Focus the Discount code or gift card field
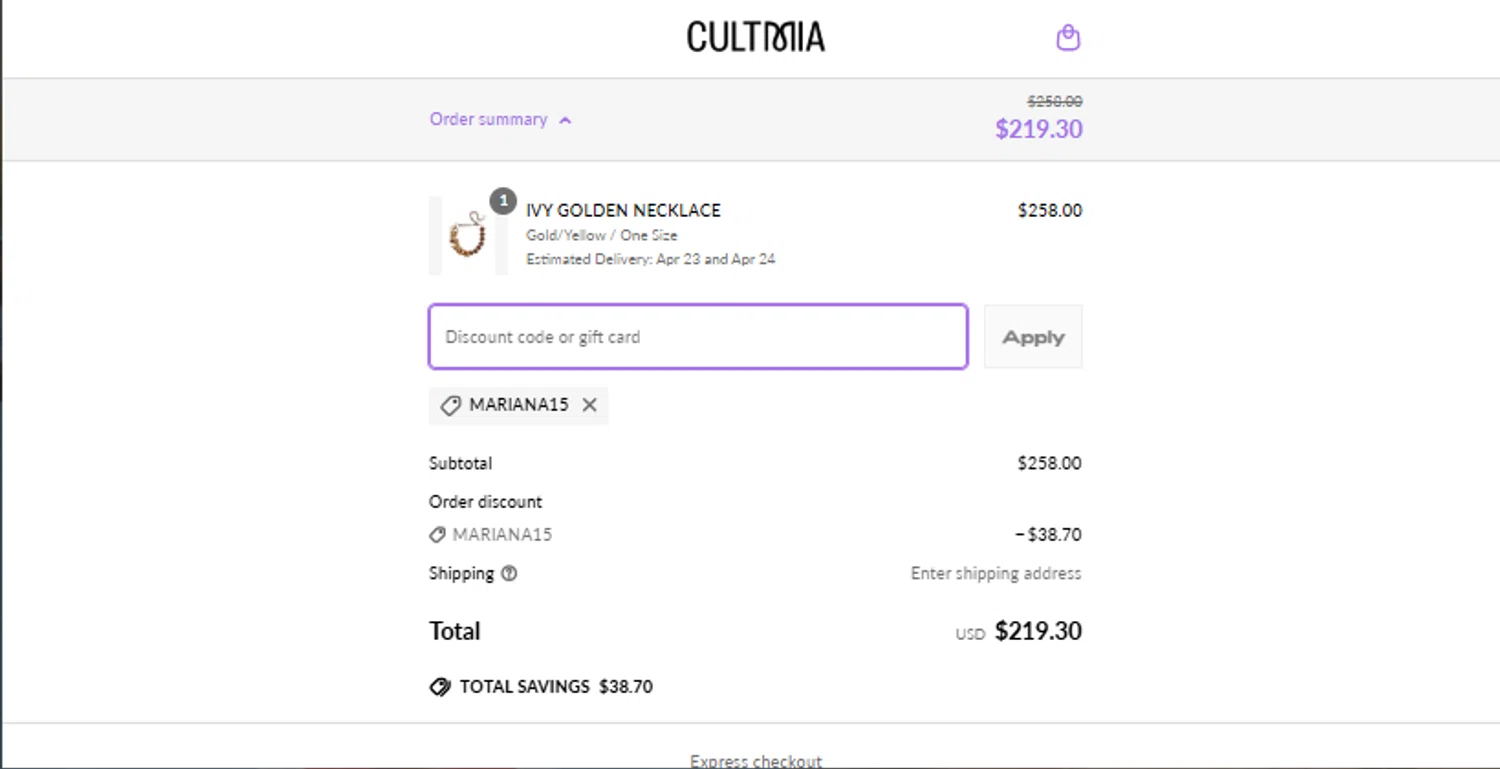This screenshot has height=769, width=1500. (x=698, y=337)
